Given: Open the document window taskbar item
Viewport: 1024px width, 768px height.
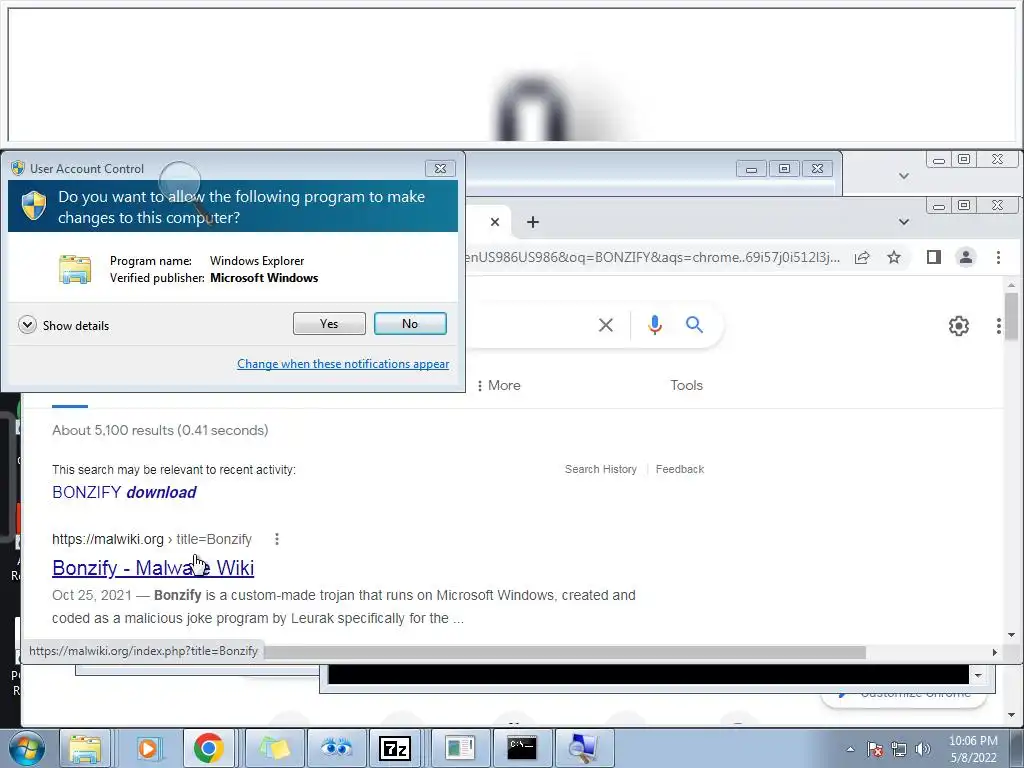Looking at the screenshot, I should click(460, 748).
